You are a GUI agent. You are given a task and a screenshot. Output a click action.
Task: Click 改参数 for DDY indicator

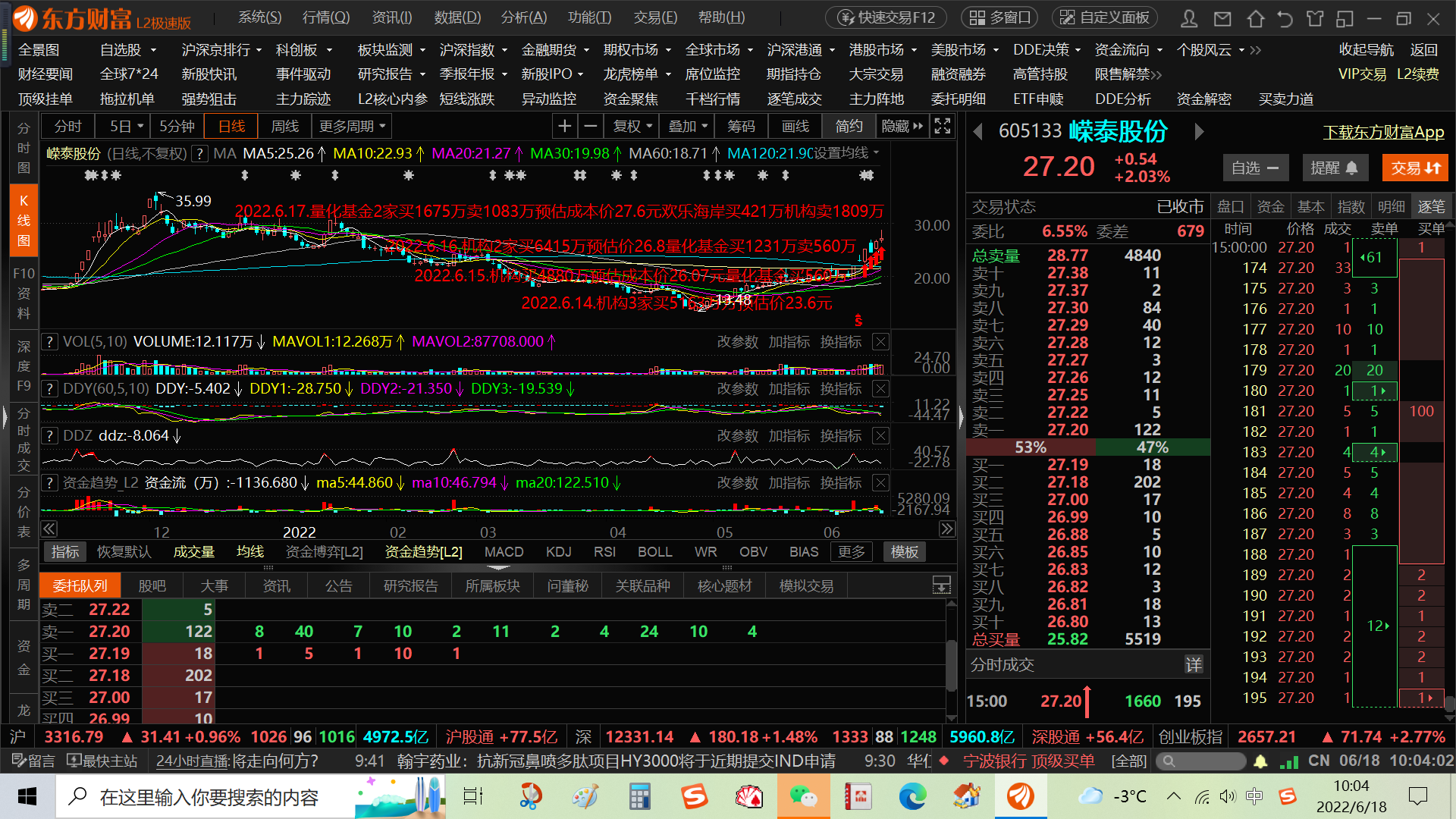tap(737, 389)
